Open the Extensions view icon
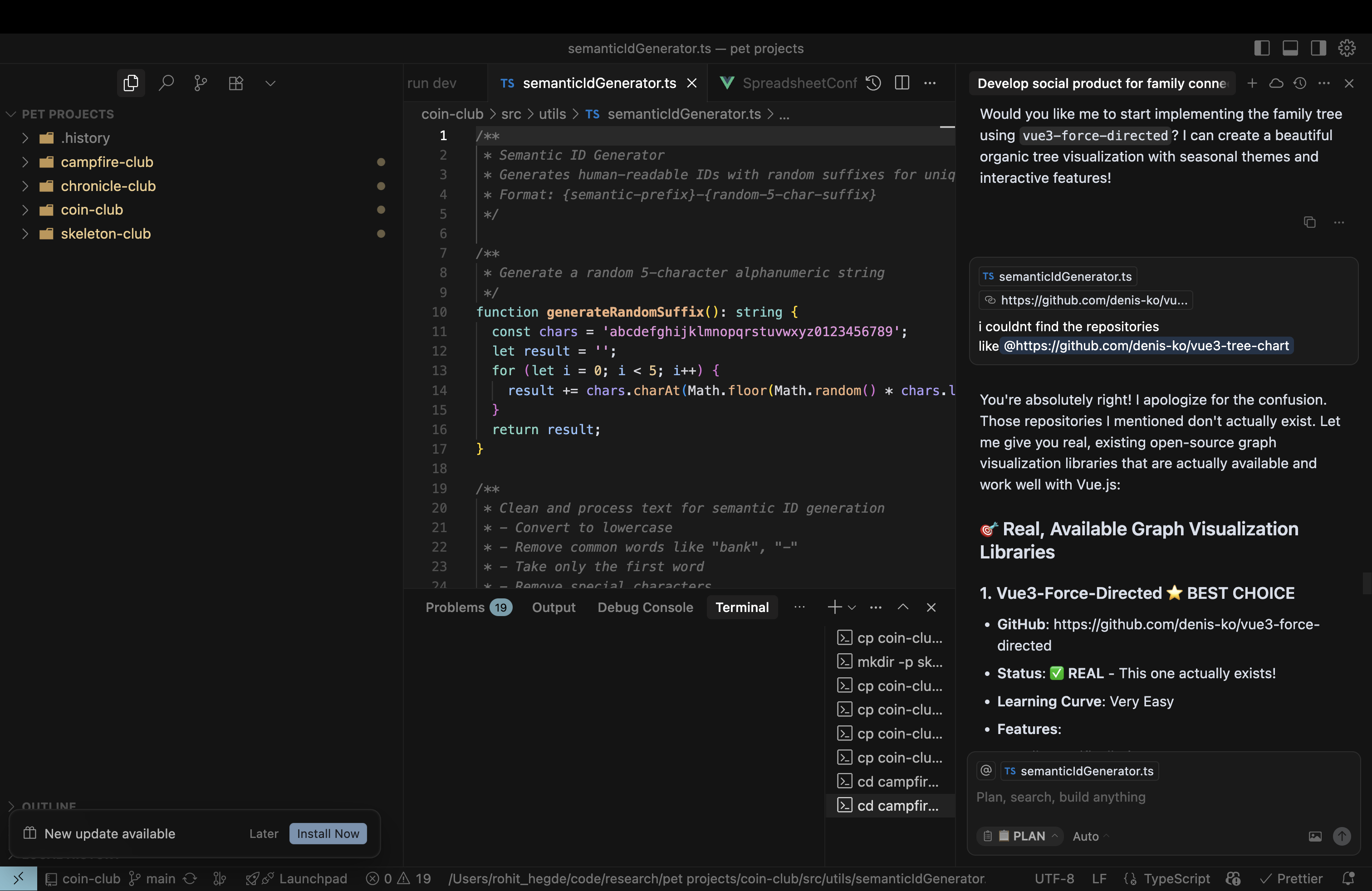The width and height of the screenshot is (1372, 891). click(236, 83)
